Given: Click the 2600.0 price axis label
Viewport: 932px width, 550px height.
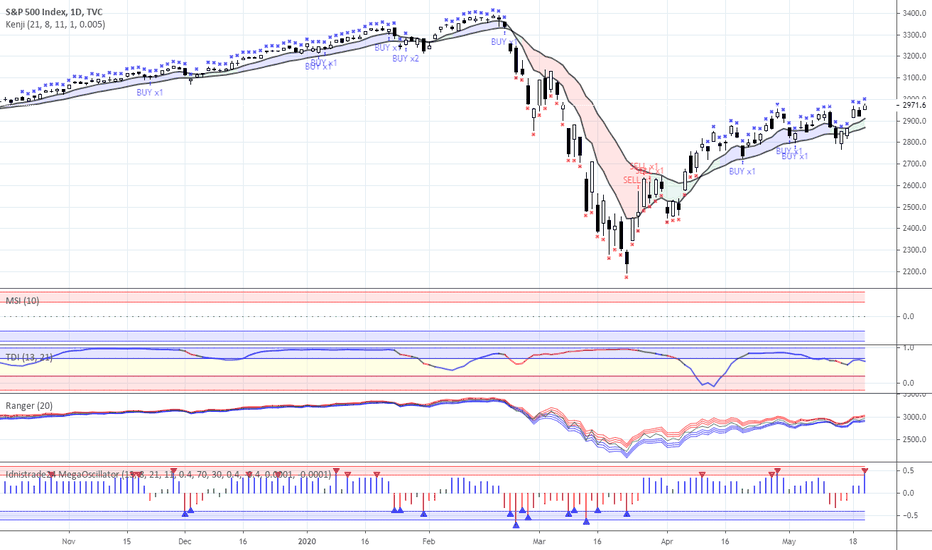Looking at the screenshot, I should [x=914, y=185].
